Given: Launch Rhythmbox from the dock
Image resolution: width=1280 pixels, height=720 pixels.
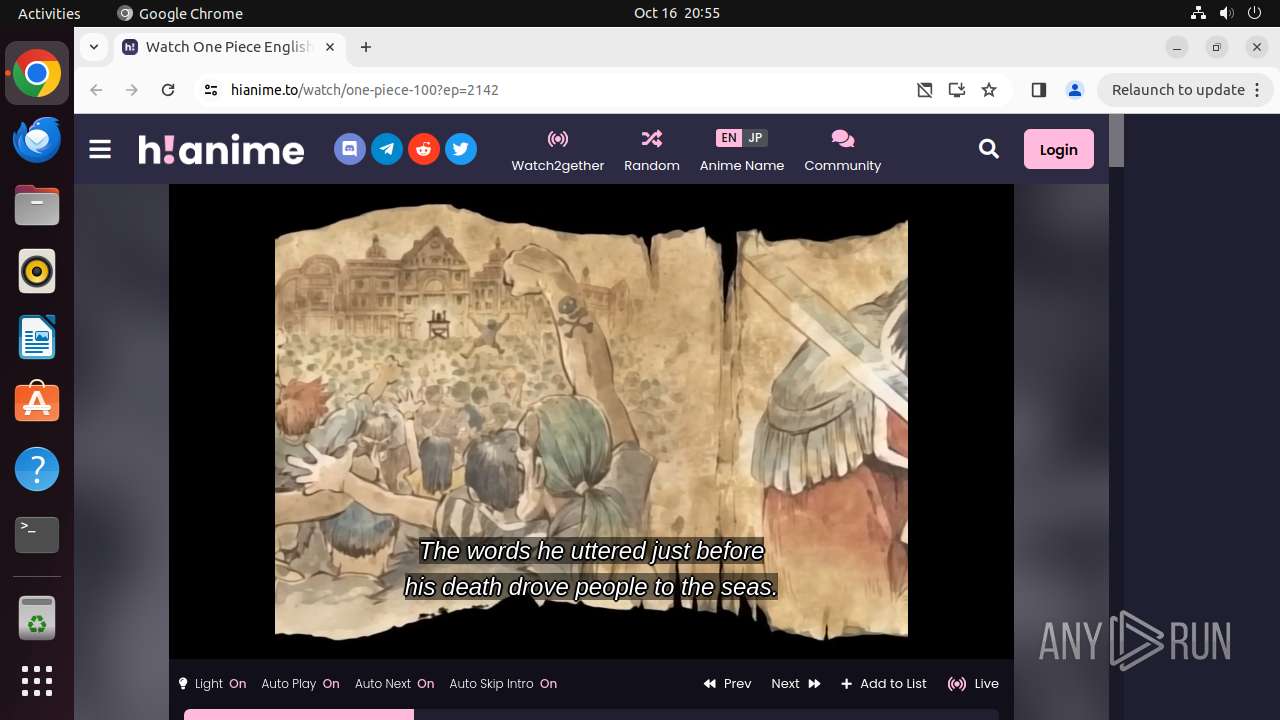Looking at the screenshot, I should click(37, 271).
